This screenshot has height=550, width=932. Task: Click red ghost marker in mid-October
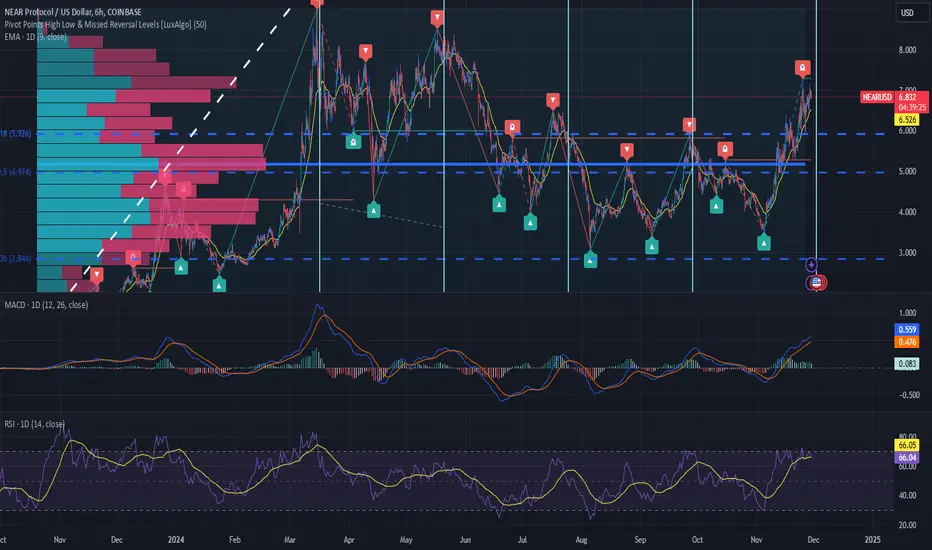pos(725,149)
